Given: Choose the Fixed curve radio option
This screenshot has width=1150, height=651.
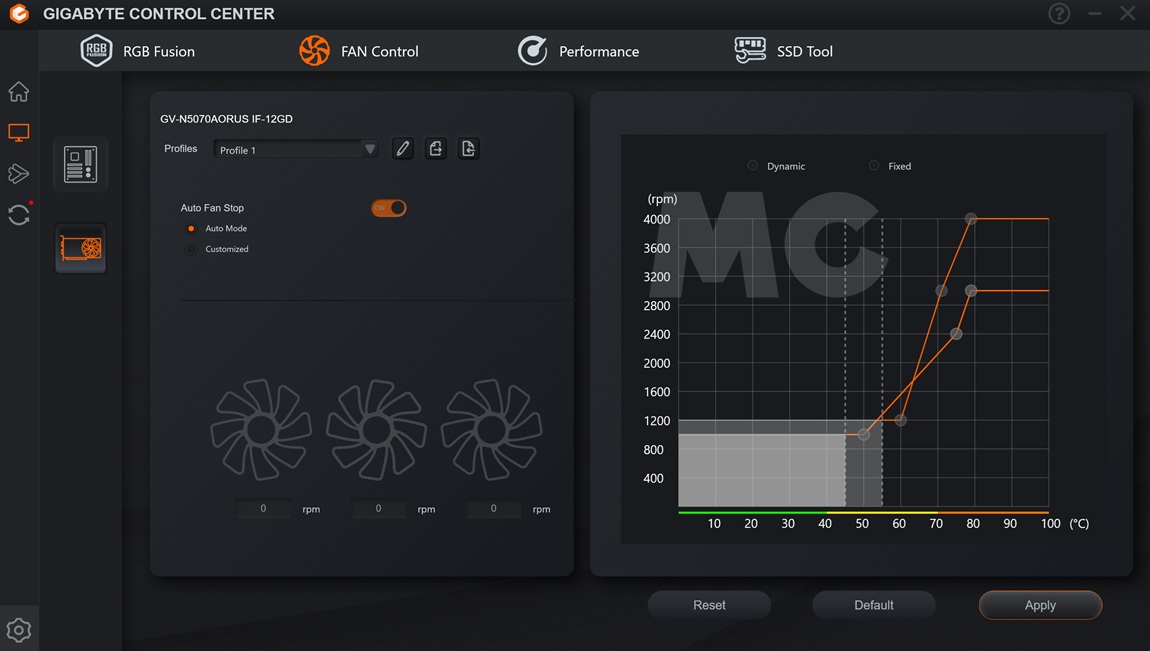Looking at the screenshot, I should pyautogui.click(x=874, y=166).
